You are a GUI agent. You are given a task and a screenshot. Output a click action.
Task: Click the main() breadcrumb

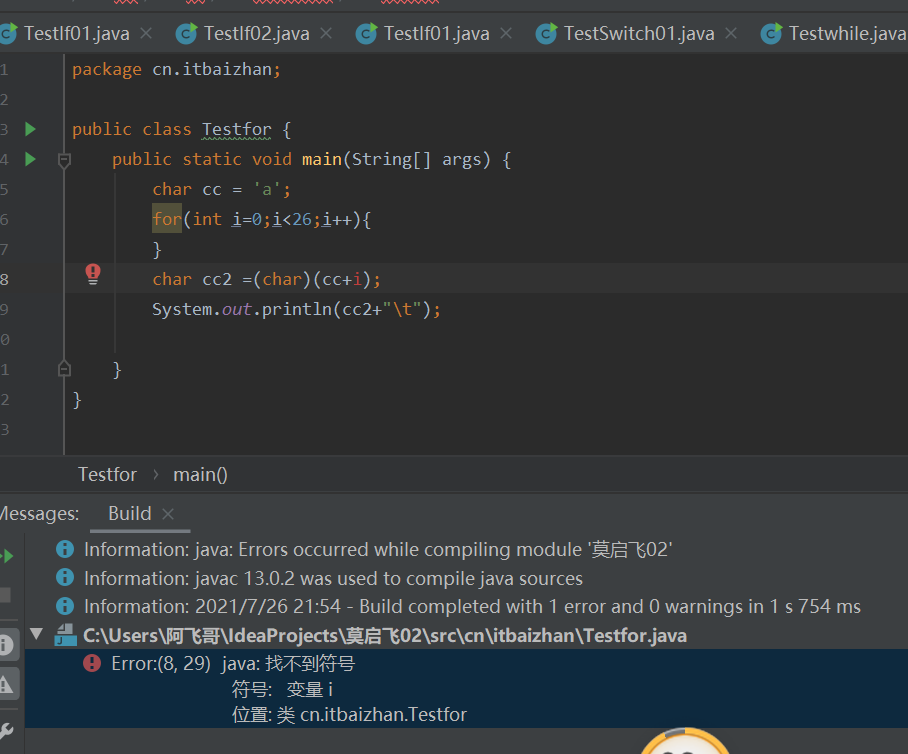[x=200, y=475]
